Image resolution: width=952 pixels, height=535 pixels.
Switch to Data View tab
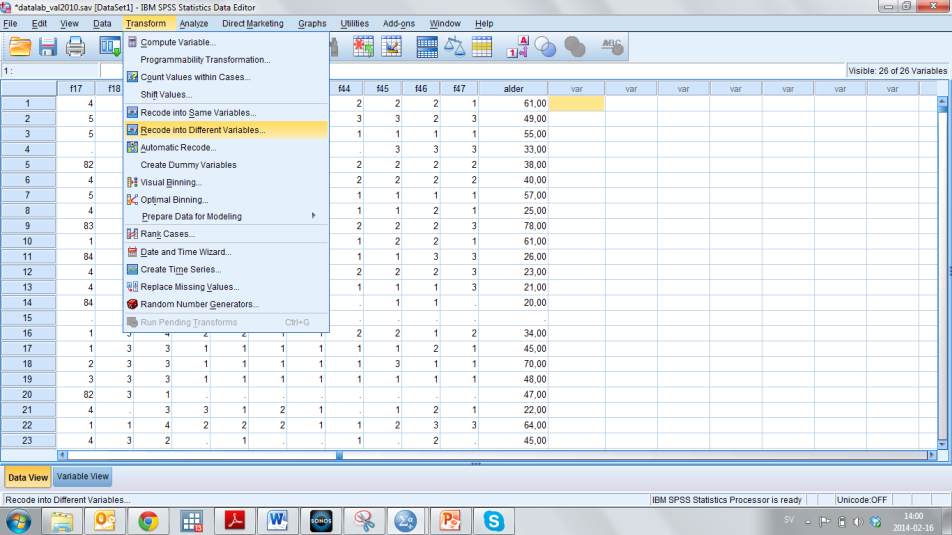point(28,477)
